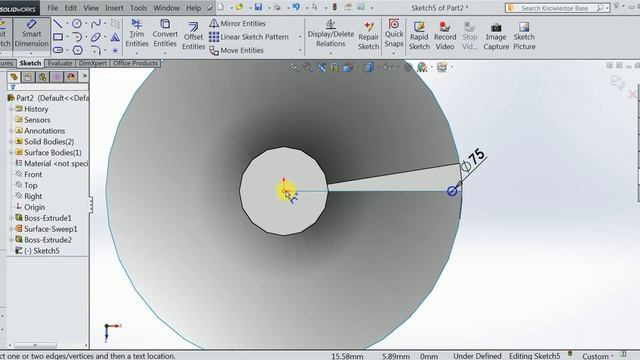The height and width of the screenshot is (360, 640).
Task: Open the Edit menu
Action: 71,8
